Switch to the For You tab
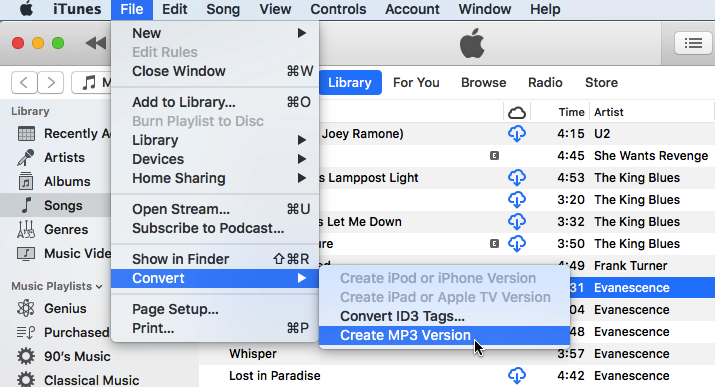This screenshot has height=387, width=715. click(416, 83)
